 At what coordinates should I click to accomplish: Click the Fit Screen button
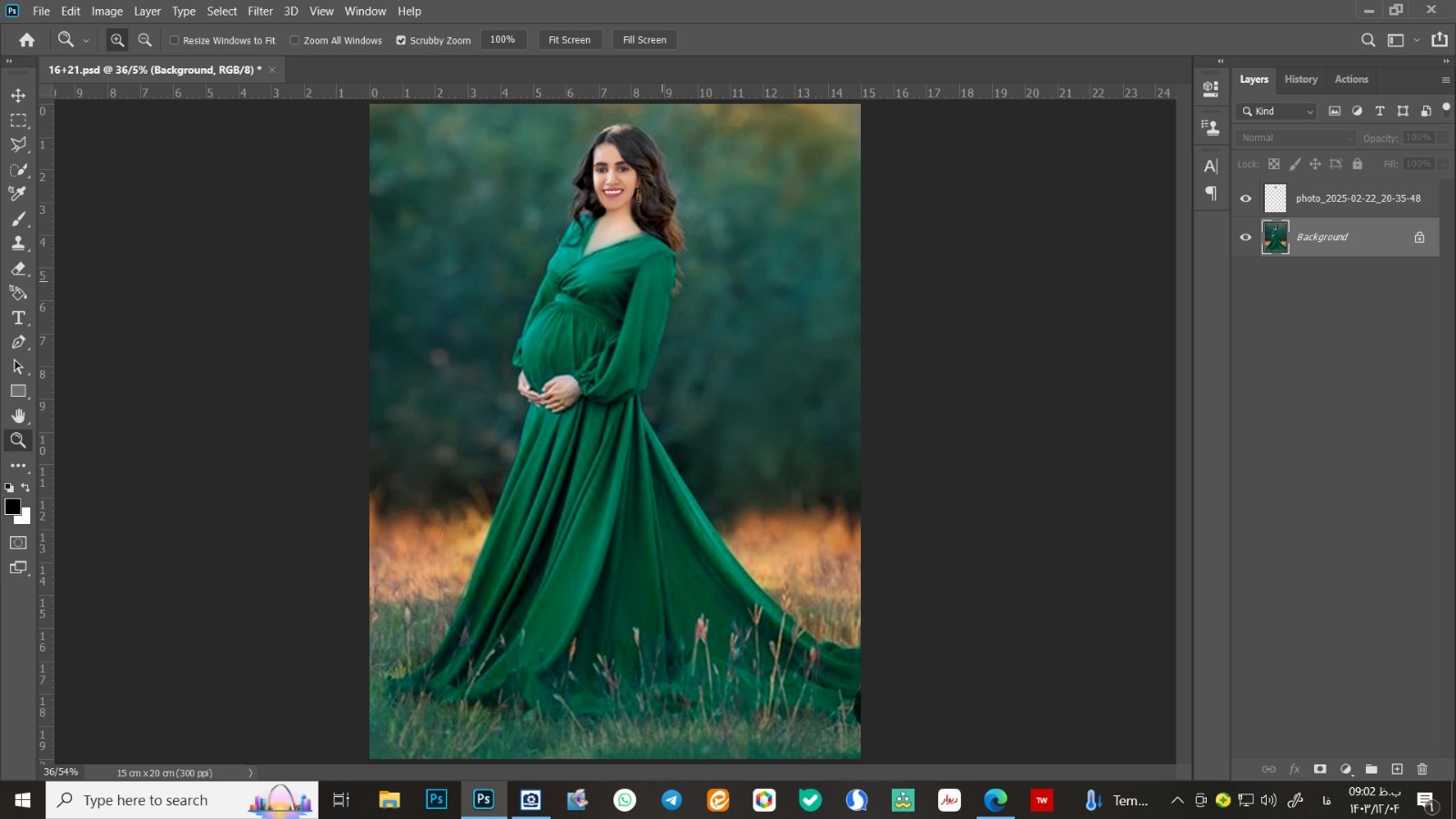(x=569, y=40)
